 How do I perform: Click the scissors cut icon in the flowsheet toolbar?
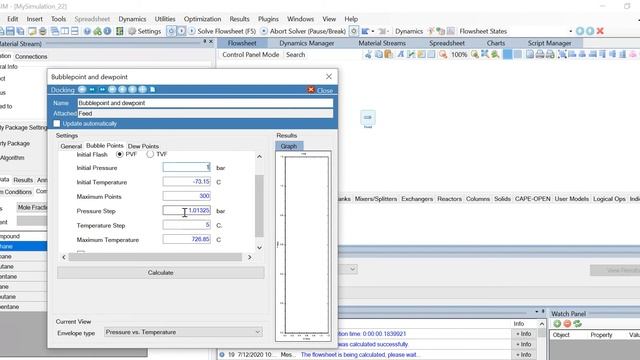(368, 54)
